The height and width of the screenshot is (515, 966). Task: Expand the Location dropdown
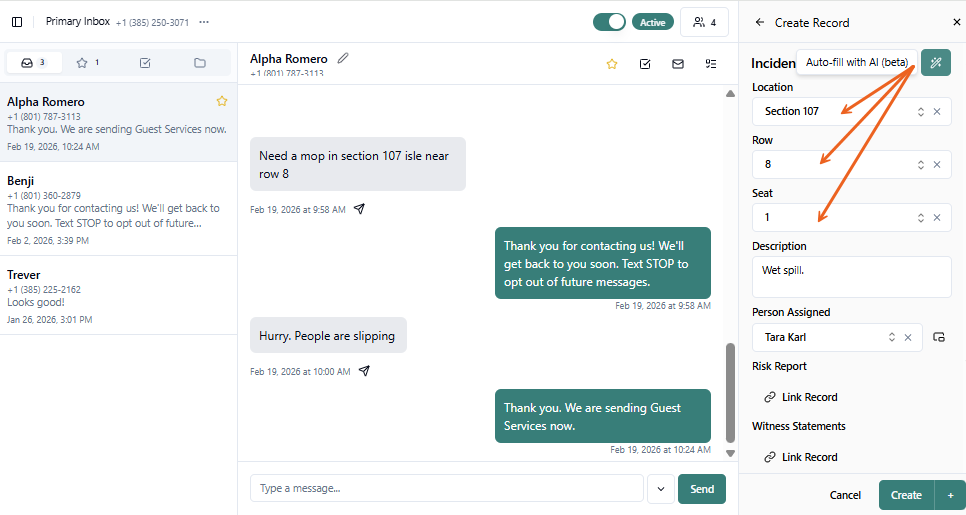920,111
